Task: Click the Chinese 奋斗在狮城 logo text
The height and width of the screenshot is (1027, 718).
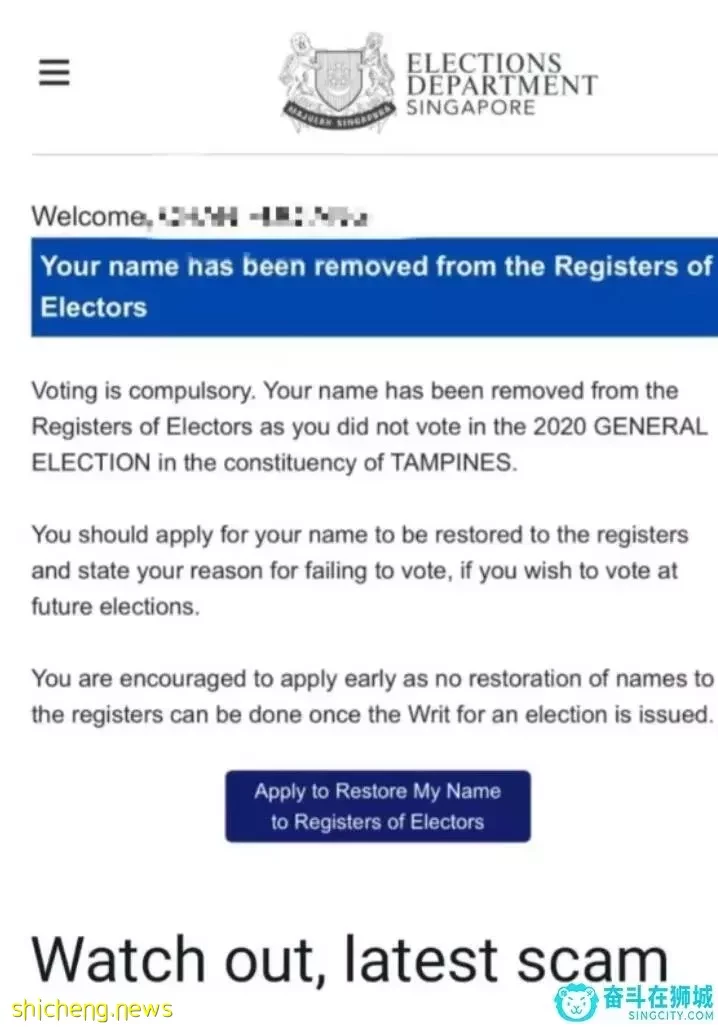Action: pos(657,997)
